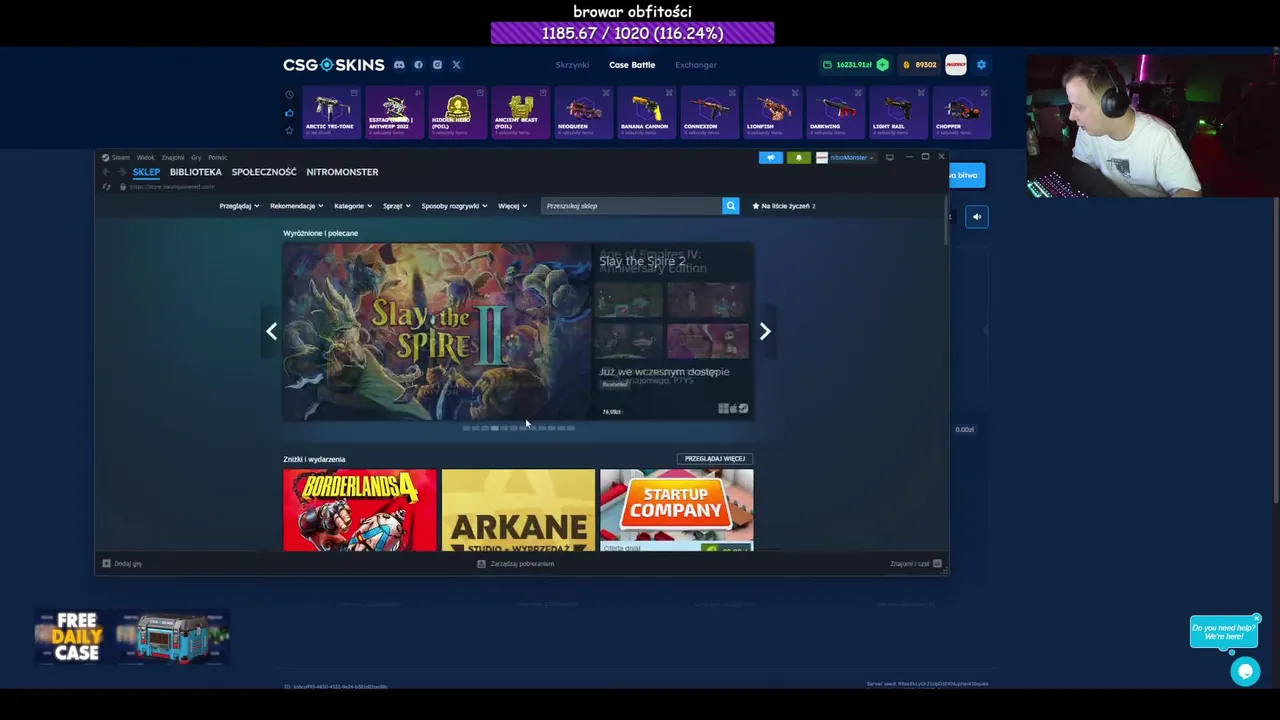Click the ARCTIC TRI-TONE drop card
The height and width of the screenshot is (720, 1280).
[330, 112]
